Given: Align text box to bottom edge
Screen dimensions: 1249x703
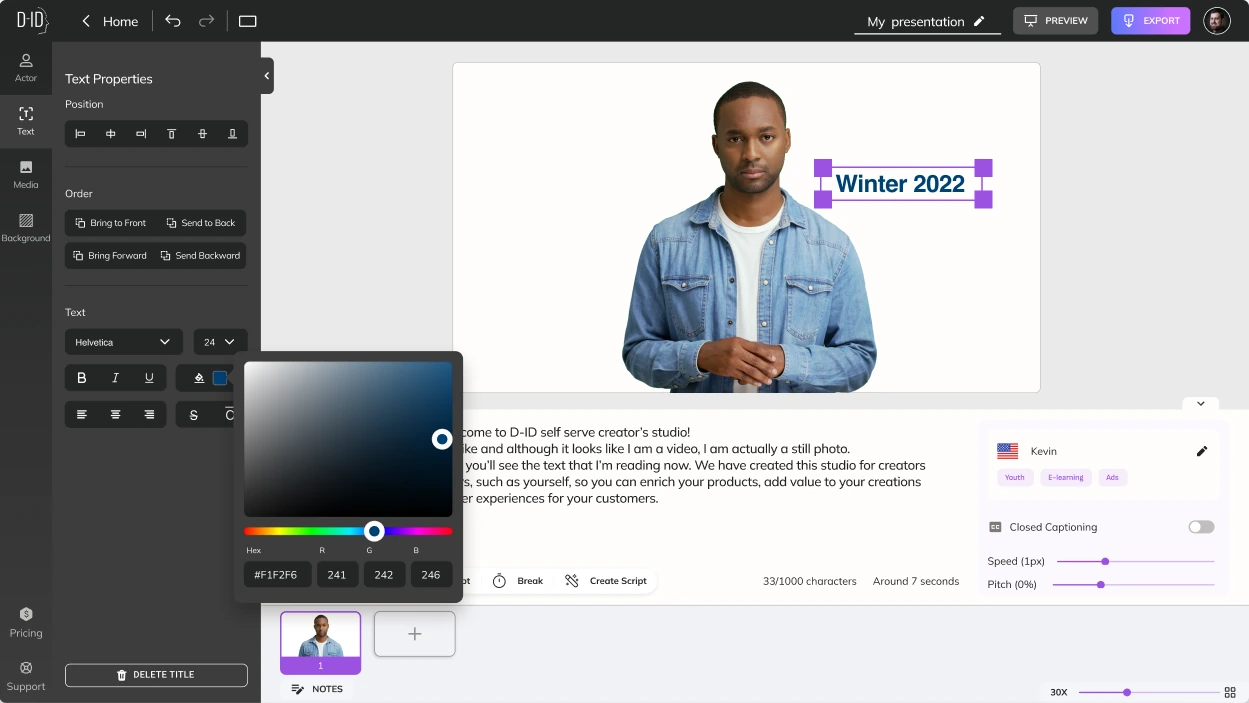Looking at the screenshot, I should click(233, 134).
